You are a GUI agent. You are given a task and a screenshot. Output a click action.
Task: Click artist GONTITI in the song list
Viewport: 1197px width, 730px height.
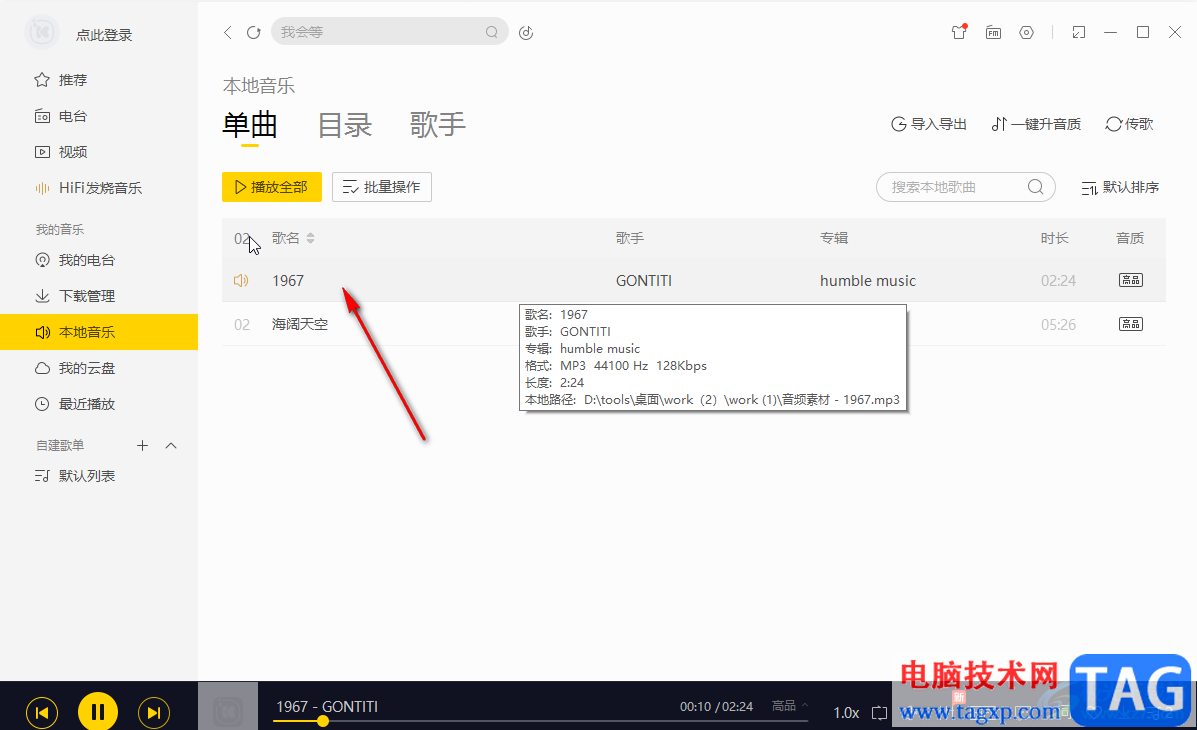click(644, 281)
